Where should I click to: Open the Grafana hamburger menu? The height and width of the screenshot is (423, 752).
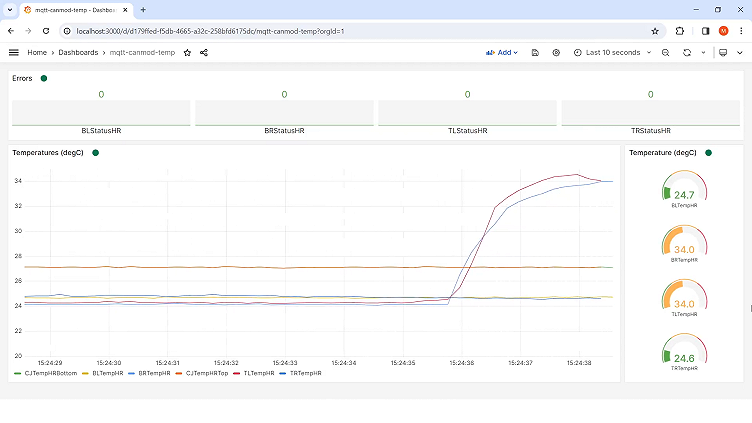(x=13, y=52)
